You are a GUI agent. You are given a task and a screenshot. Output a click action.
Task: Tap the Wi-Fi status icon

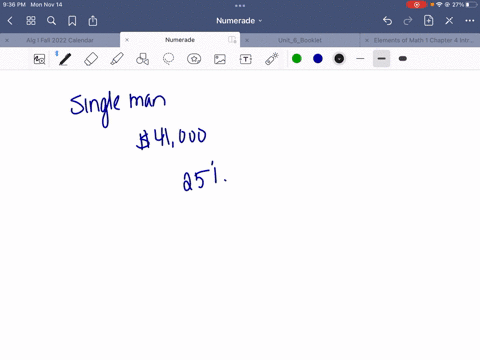point(439,5)
